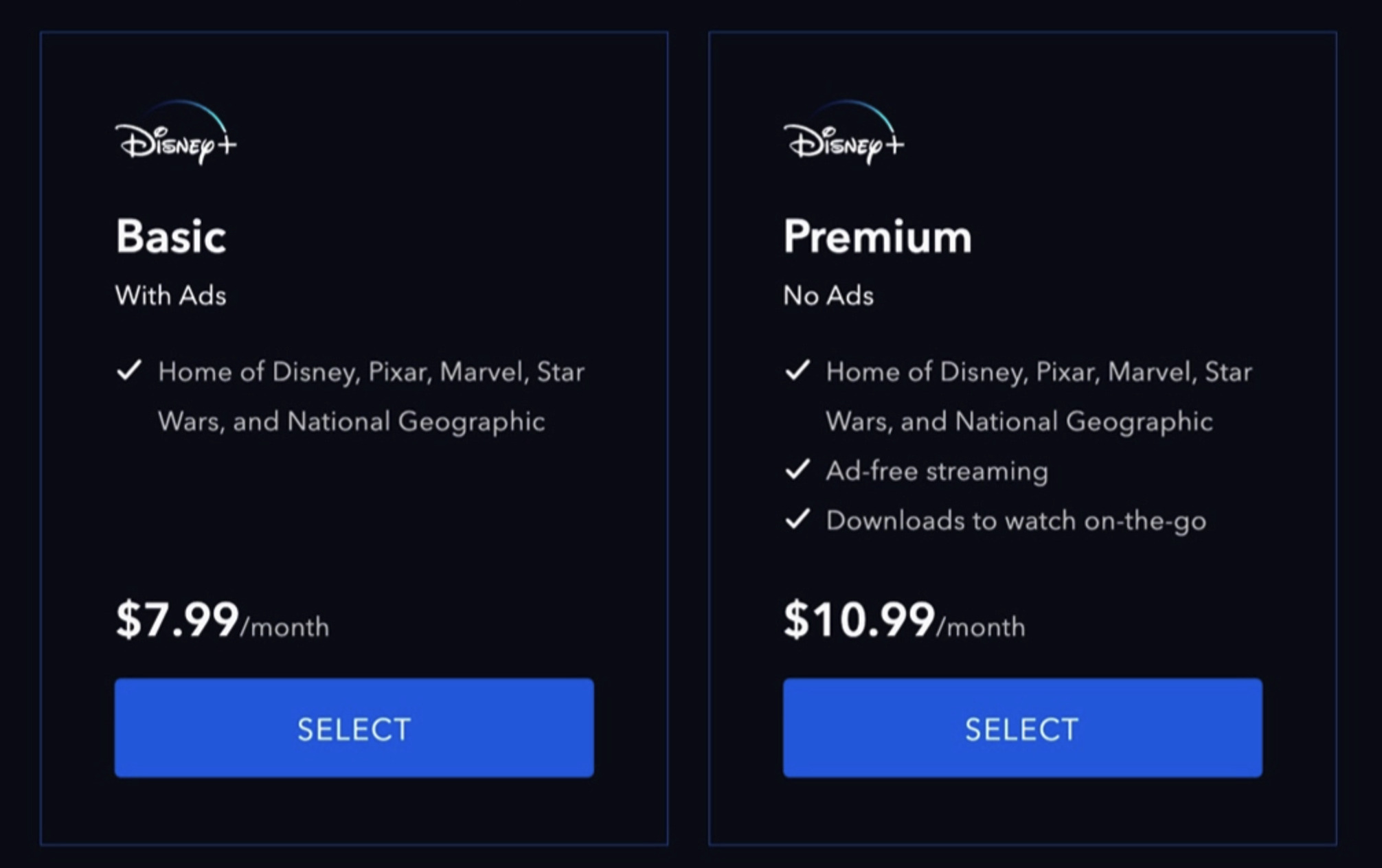
Task: Select the Basic plan button
Action: (354, 728)
